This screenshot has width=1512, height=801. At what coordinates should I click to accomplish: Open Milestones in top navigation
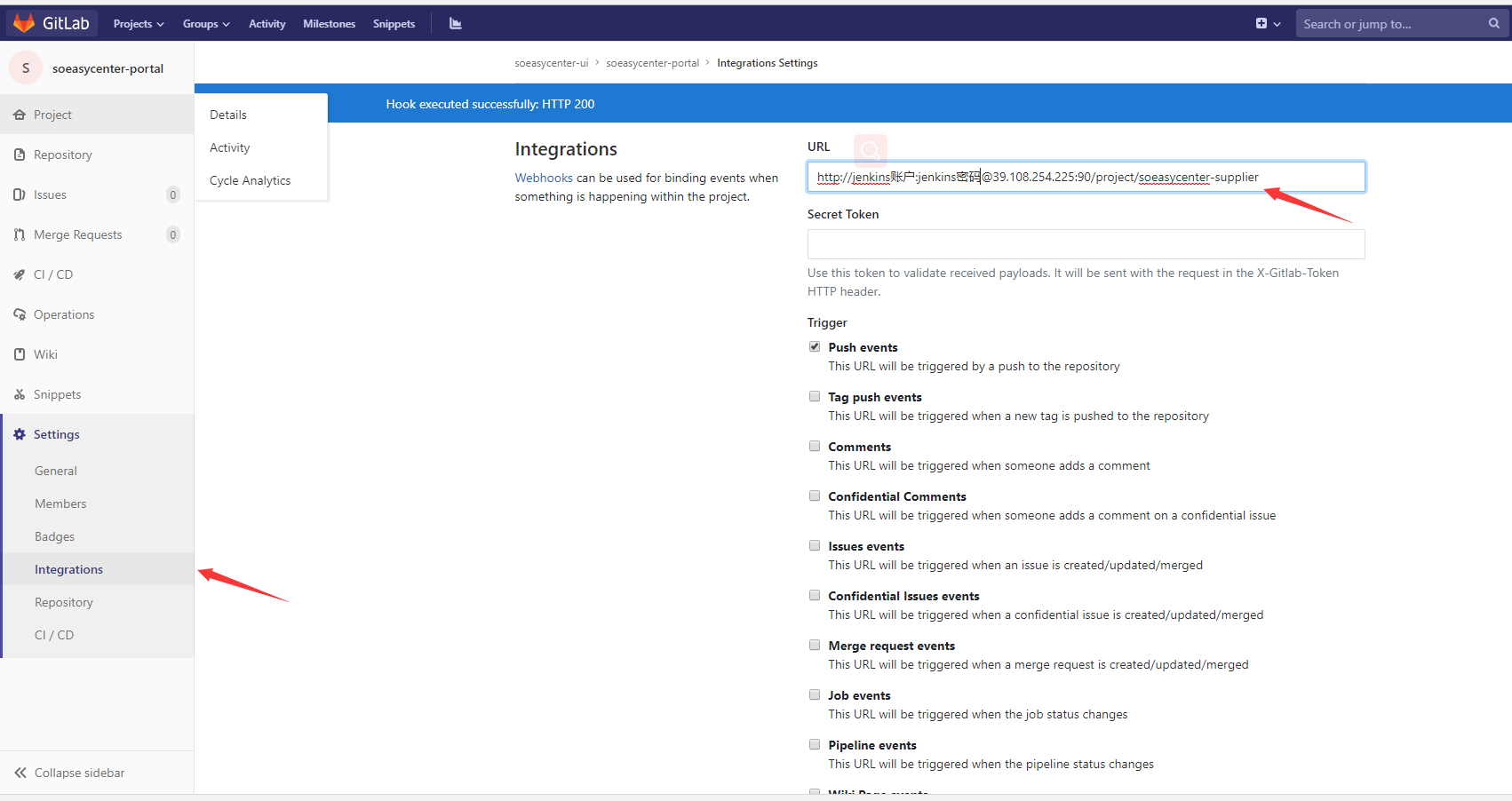point(329,24)
